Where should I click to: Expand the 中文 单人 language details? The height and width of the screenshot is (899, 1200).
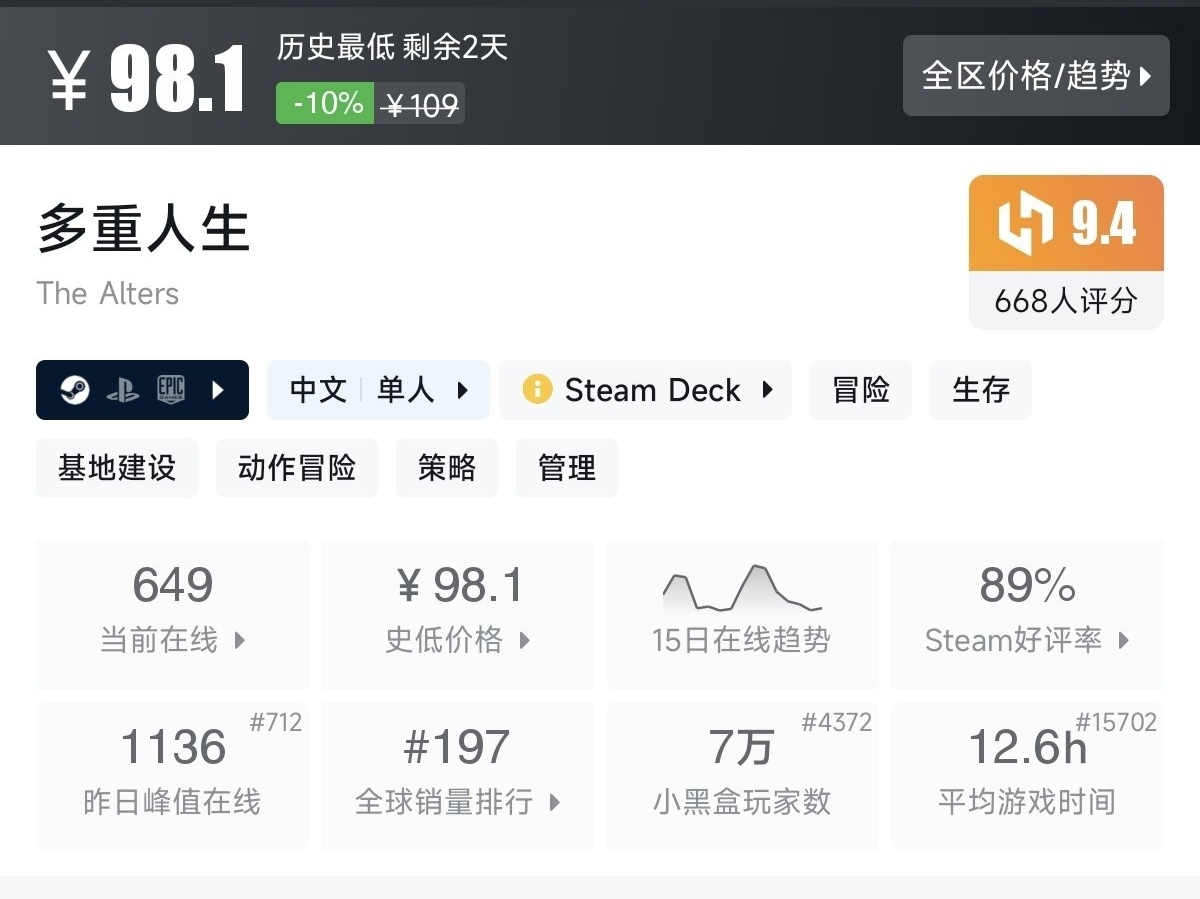click(x=378, y=390)
